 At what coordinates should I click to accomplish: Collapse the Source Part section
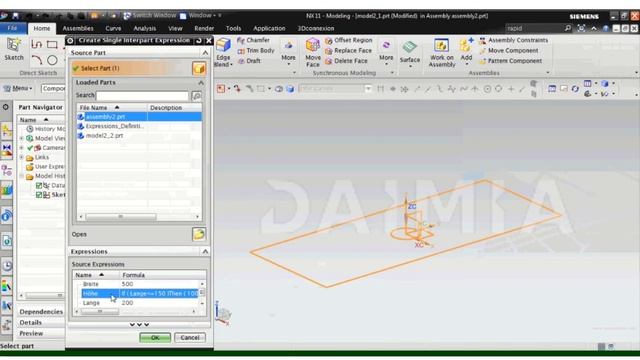point(205,53)
